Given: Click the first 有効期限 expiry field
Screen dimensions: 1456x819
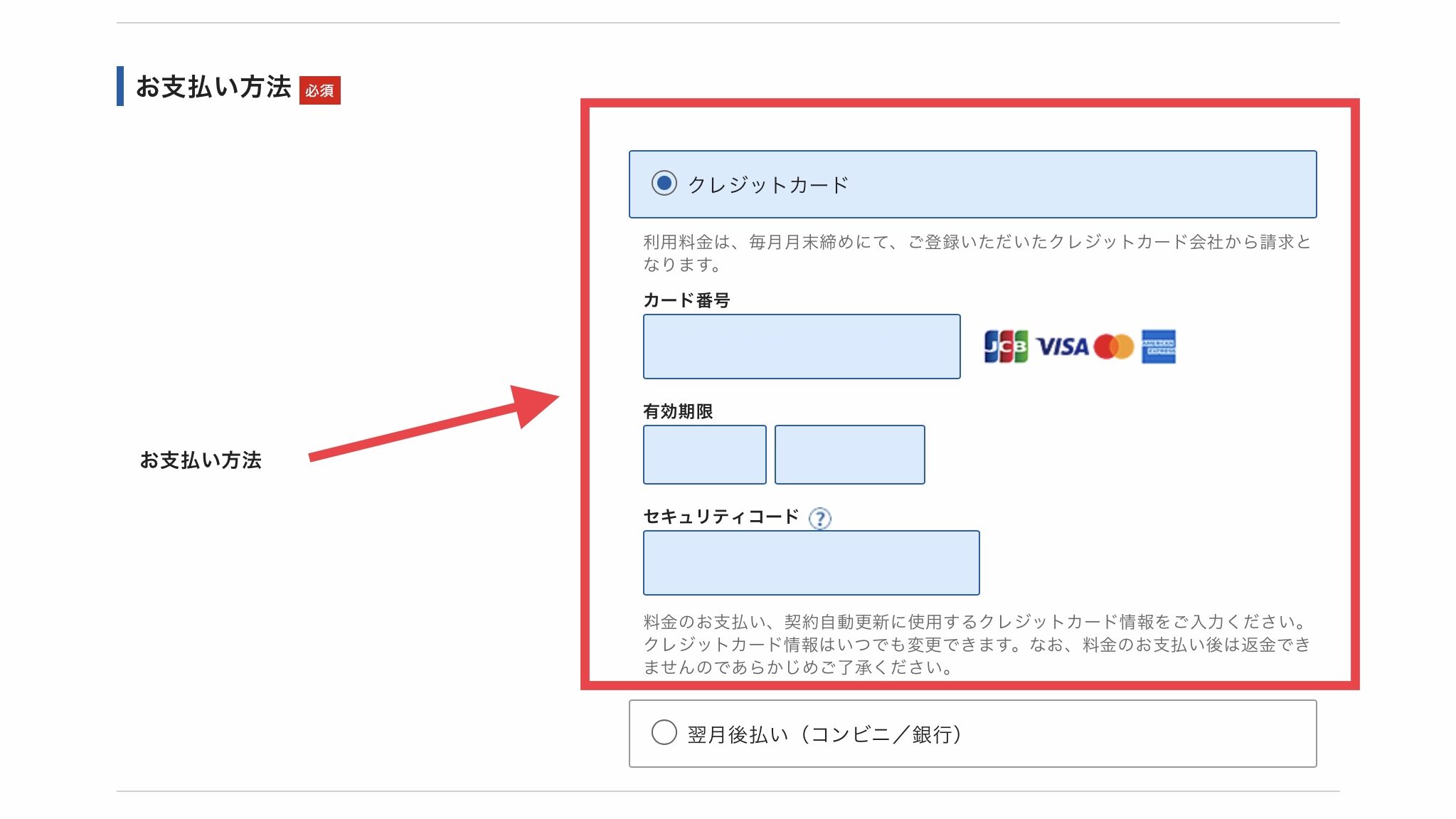Looking at the screenshot, I should 705,455.
